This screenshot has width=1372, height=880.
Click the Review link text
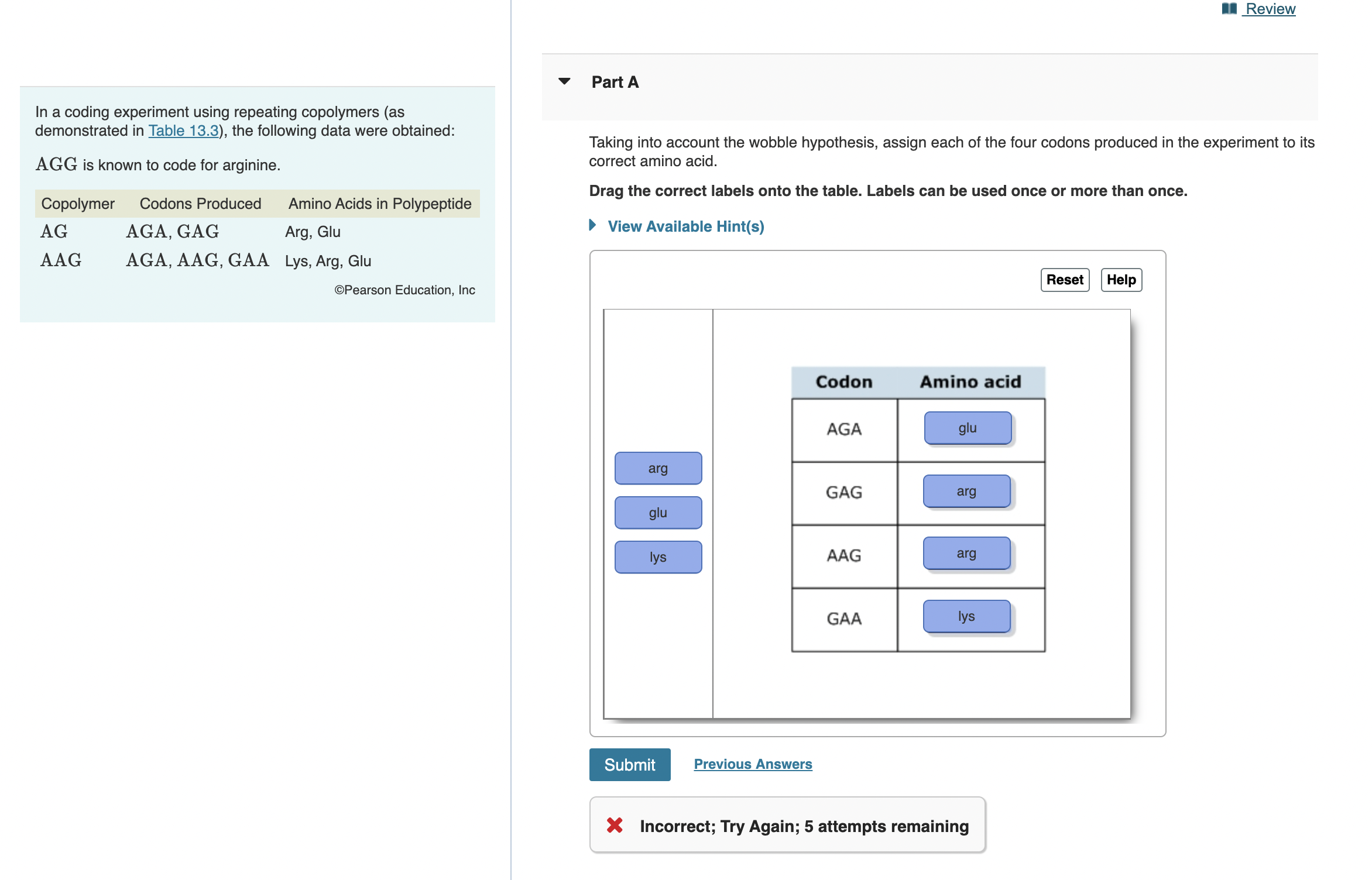click(x=1270, y=9)
